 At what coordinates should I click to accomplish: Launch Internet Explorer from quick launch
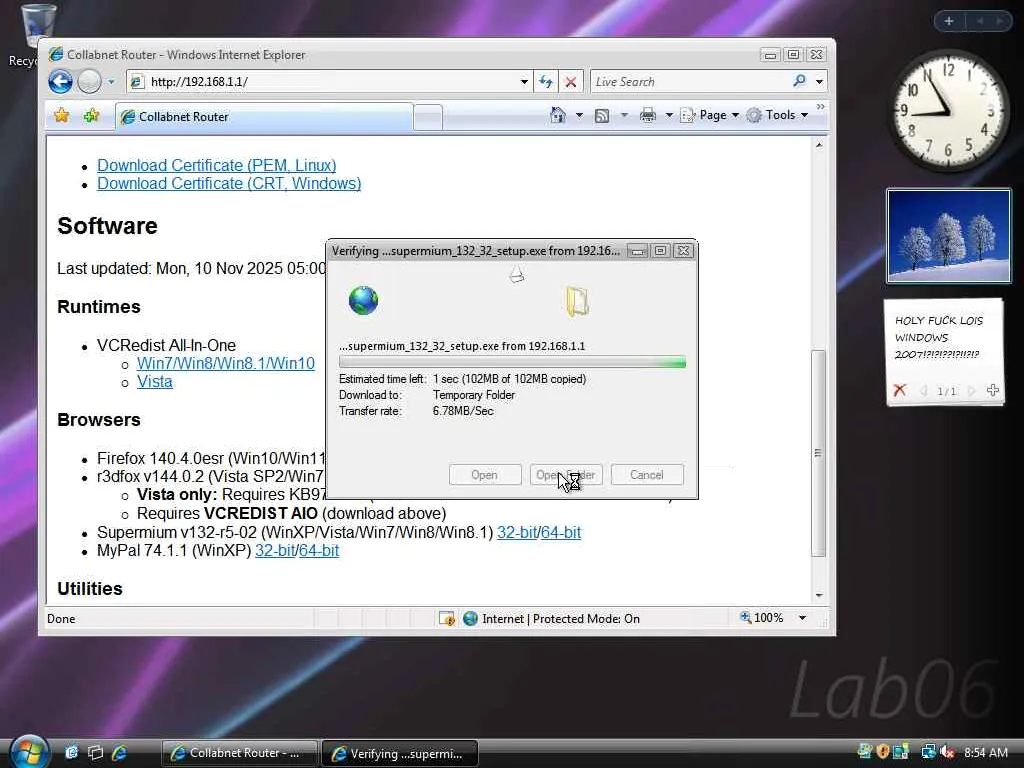[x=120, y=753]
